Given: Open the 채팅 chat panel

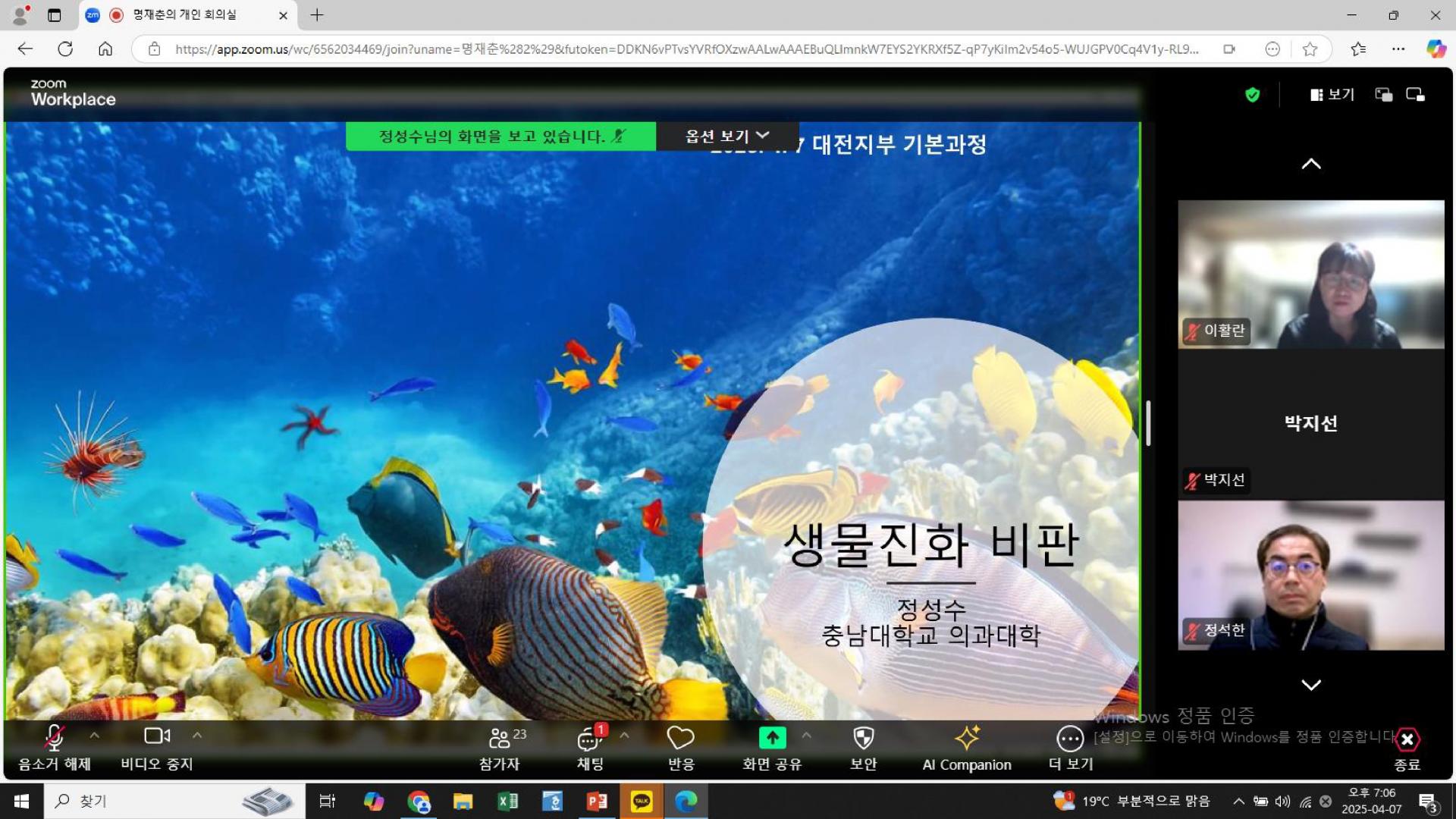Looking at the screenshot, I should [x=591, y=748].
